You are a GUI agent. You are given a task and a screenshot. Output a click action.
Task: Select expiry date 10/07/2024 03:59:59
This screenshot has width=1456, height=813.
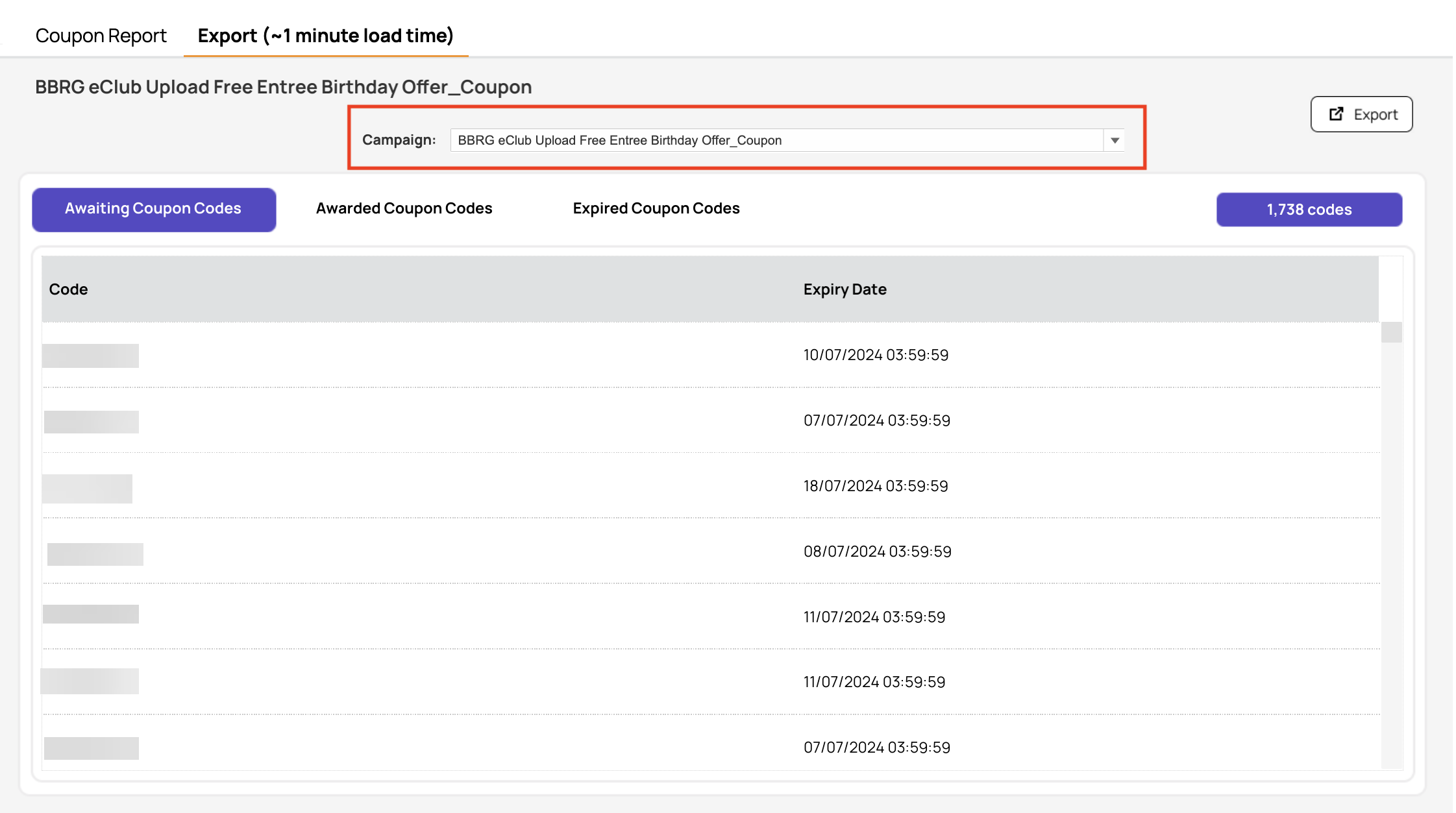point(876,355)
